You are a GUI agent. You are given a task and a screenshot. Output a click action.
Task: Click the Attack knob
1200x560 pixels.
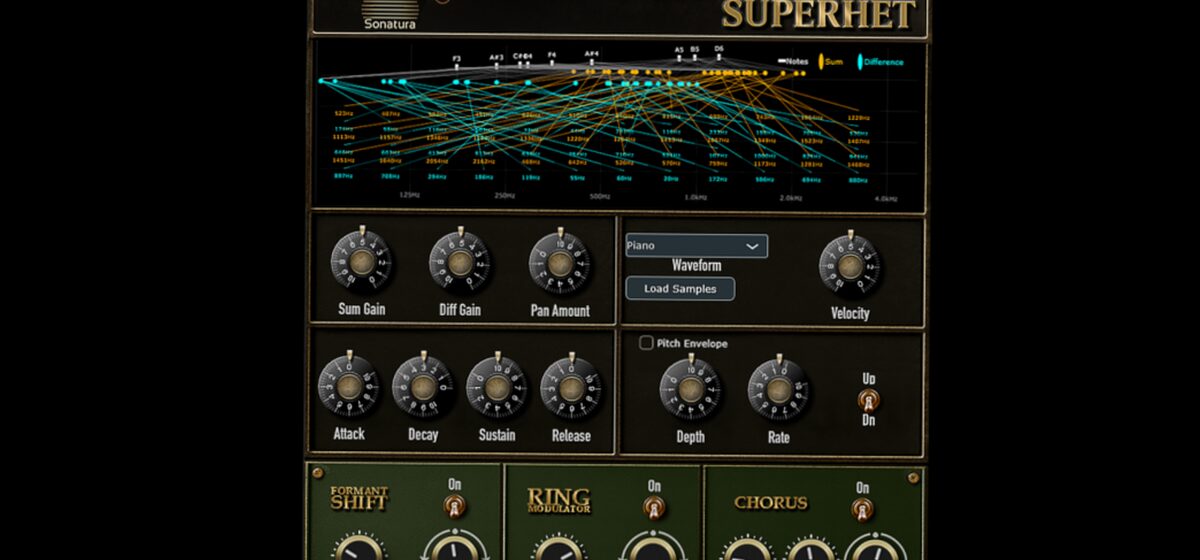point(348,387)
